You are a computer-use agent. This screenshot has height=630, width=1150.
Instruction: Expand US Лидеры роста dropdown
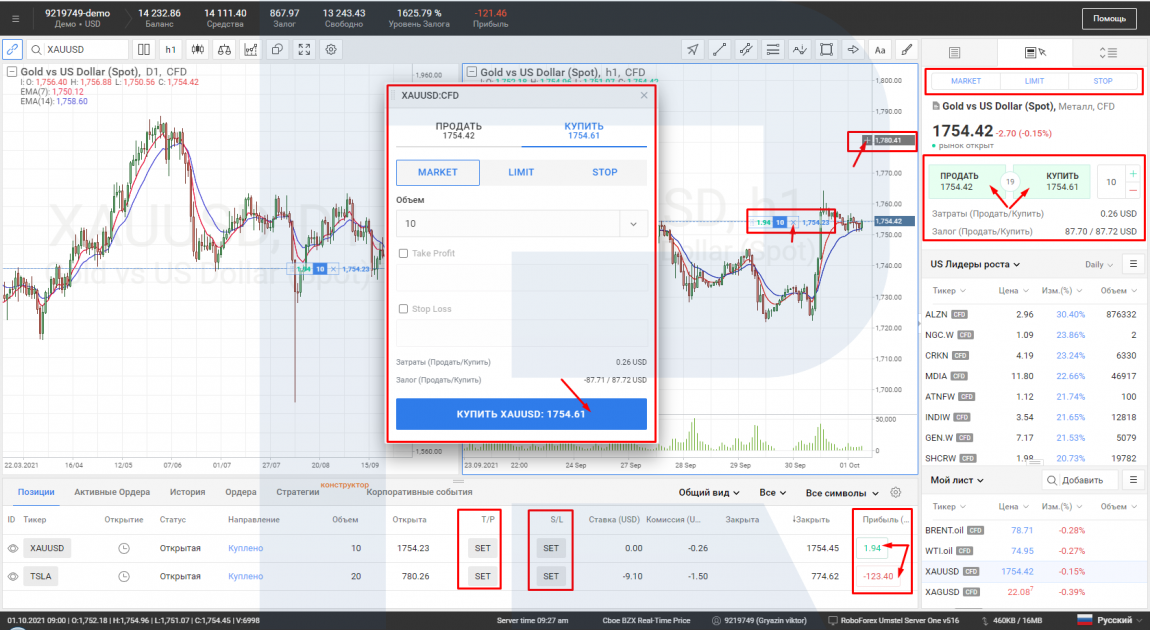[975, 264]
